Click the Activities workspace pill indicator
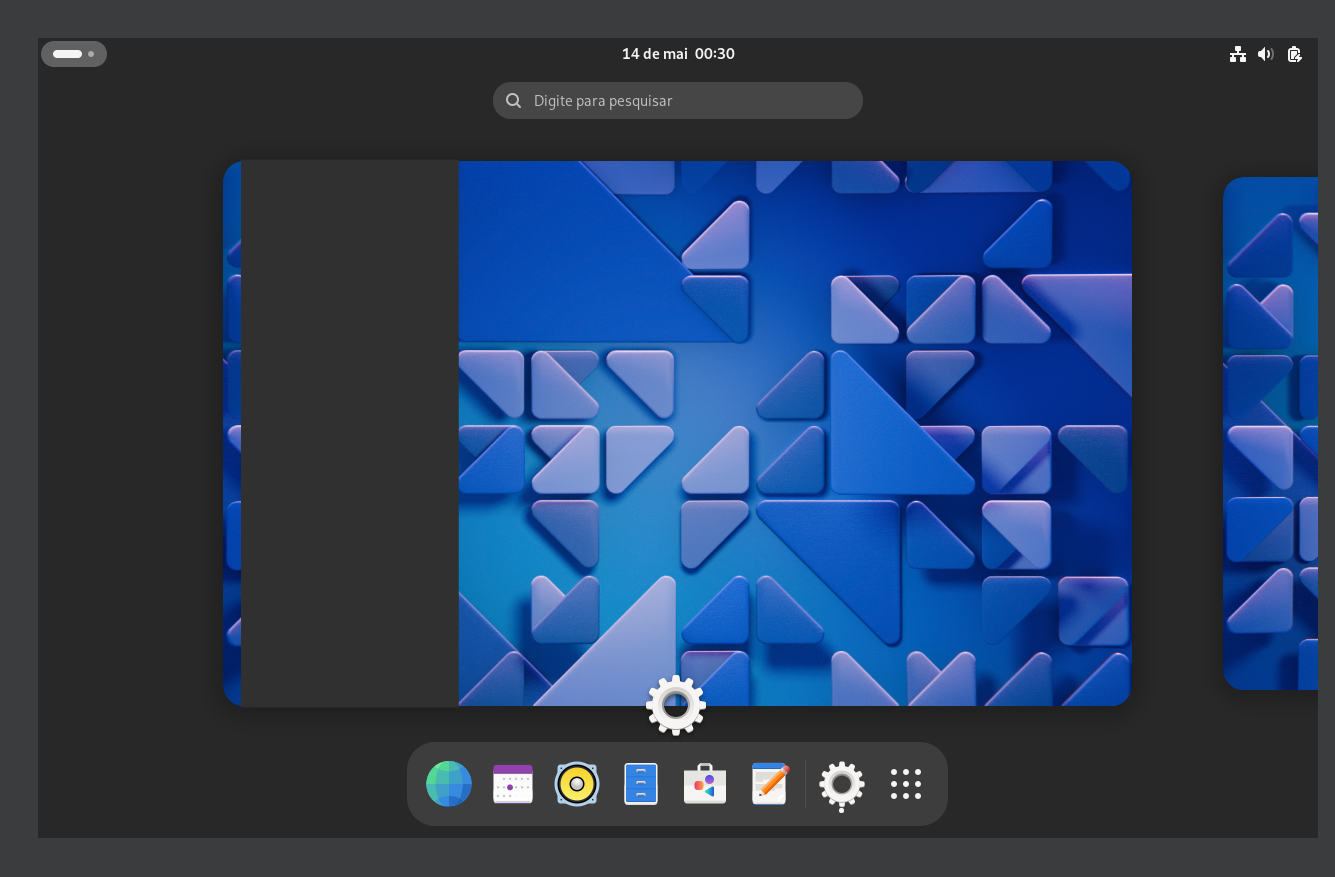1335x877 pixels. pyautogui.click(x=68, y=54)
